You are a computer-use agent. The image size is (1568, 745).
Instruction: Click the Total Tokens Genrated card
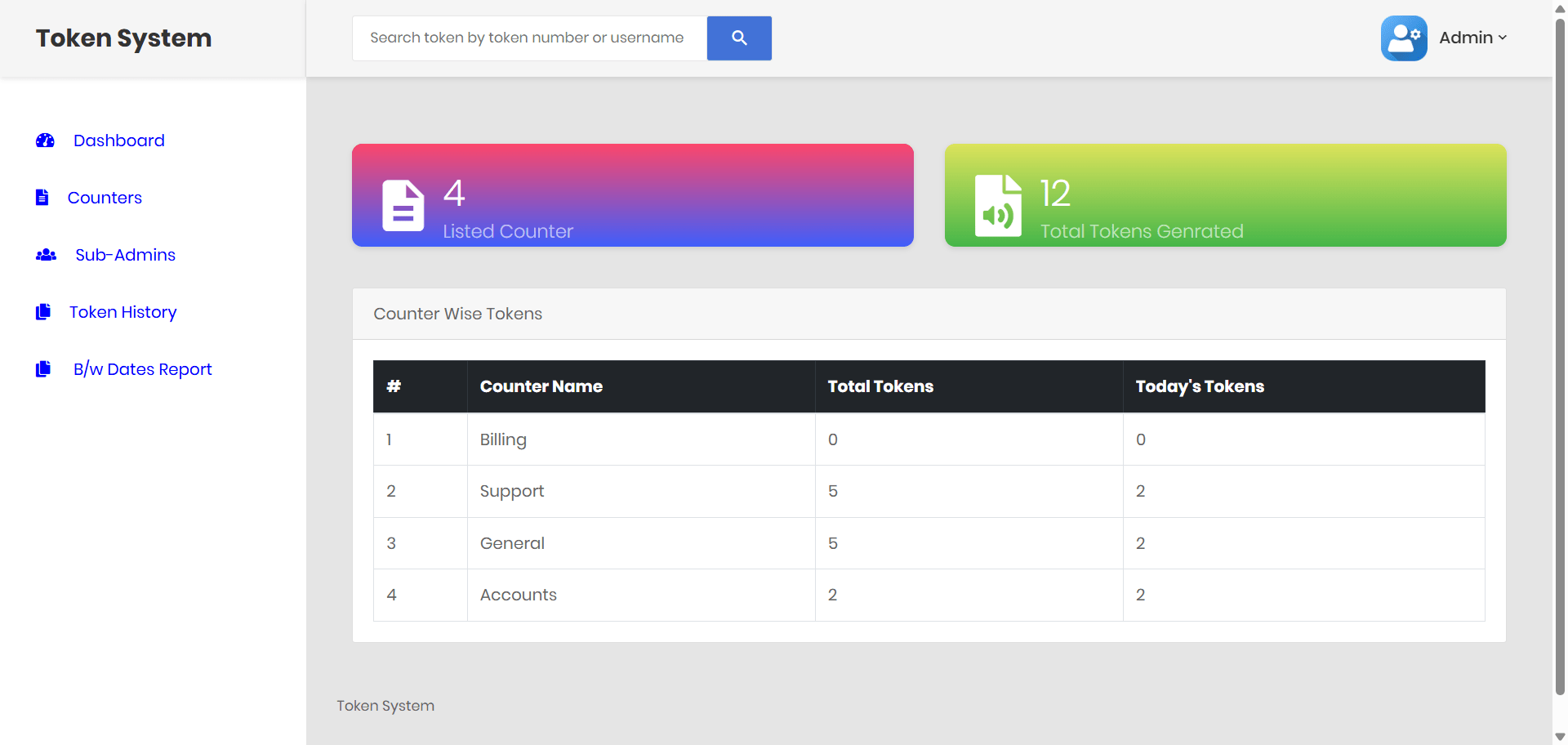click(1225, 194)
